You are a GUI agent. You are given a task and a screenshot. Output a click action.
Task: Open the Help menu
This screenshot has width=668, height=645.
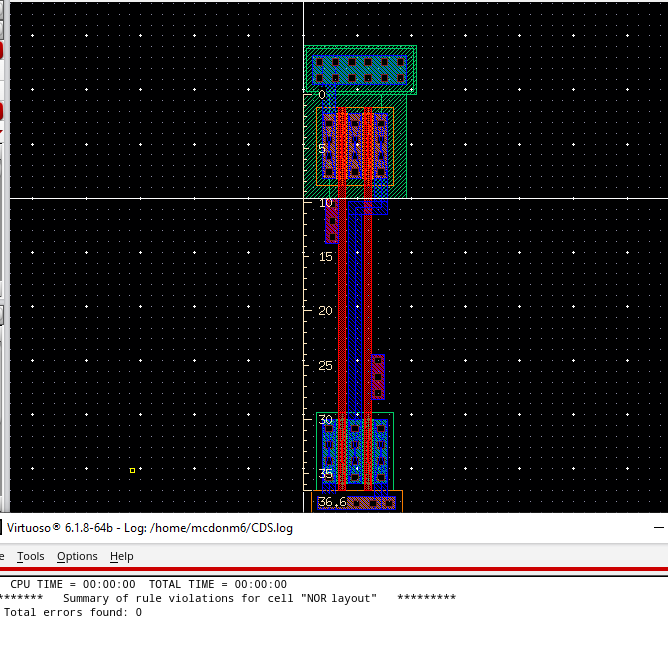[x=121, y=556]
